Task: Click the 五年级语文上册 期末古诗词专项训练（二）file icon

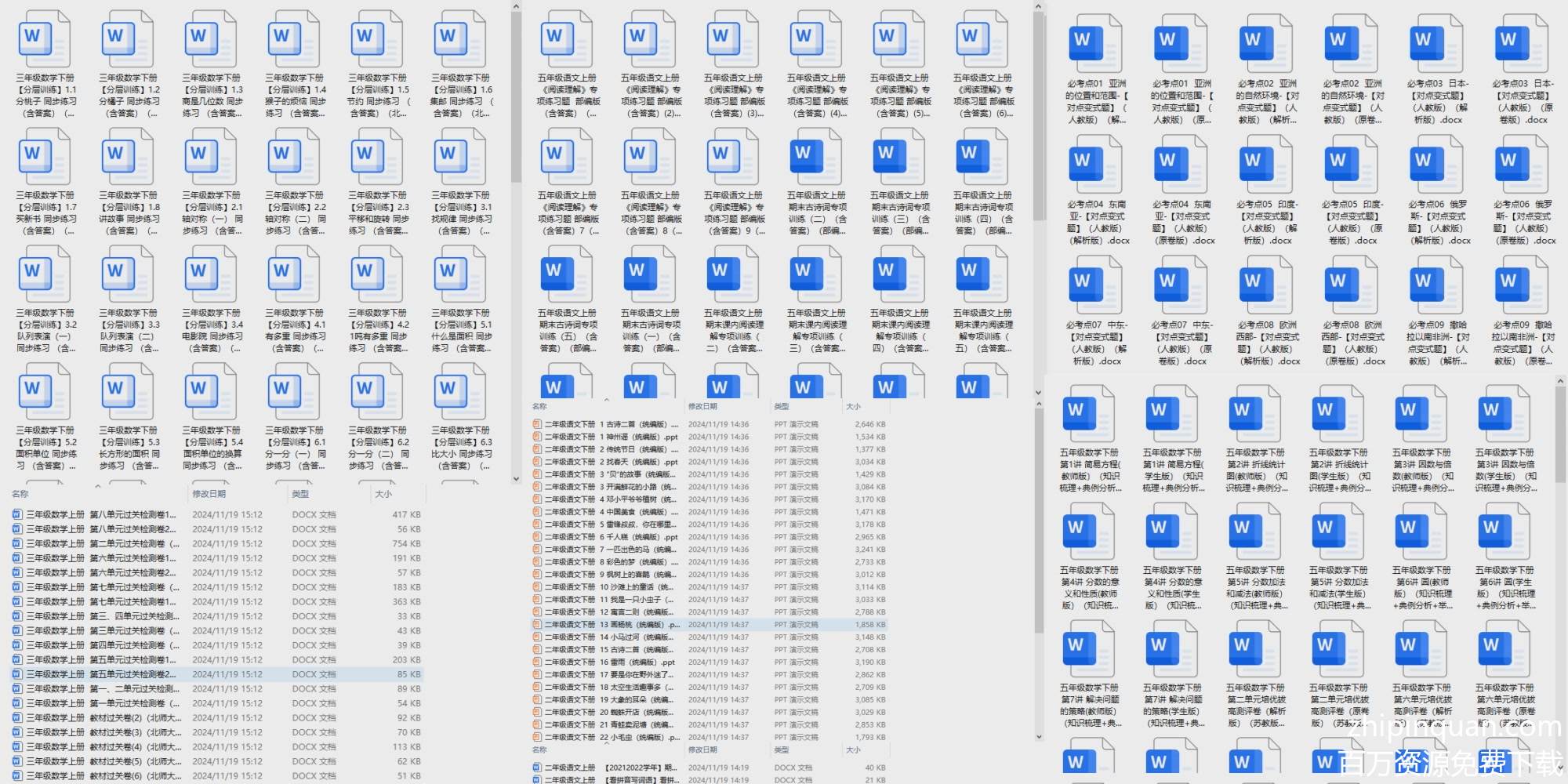Action: (x=816, y=157)
